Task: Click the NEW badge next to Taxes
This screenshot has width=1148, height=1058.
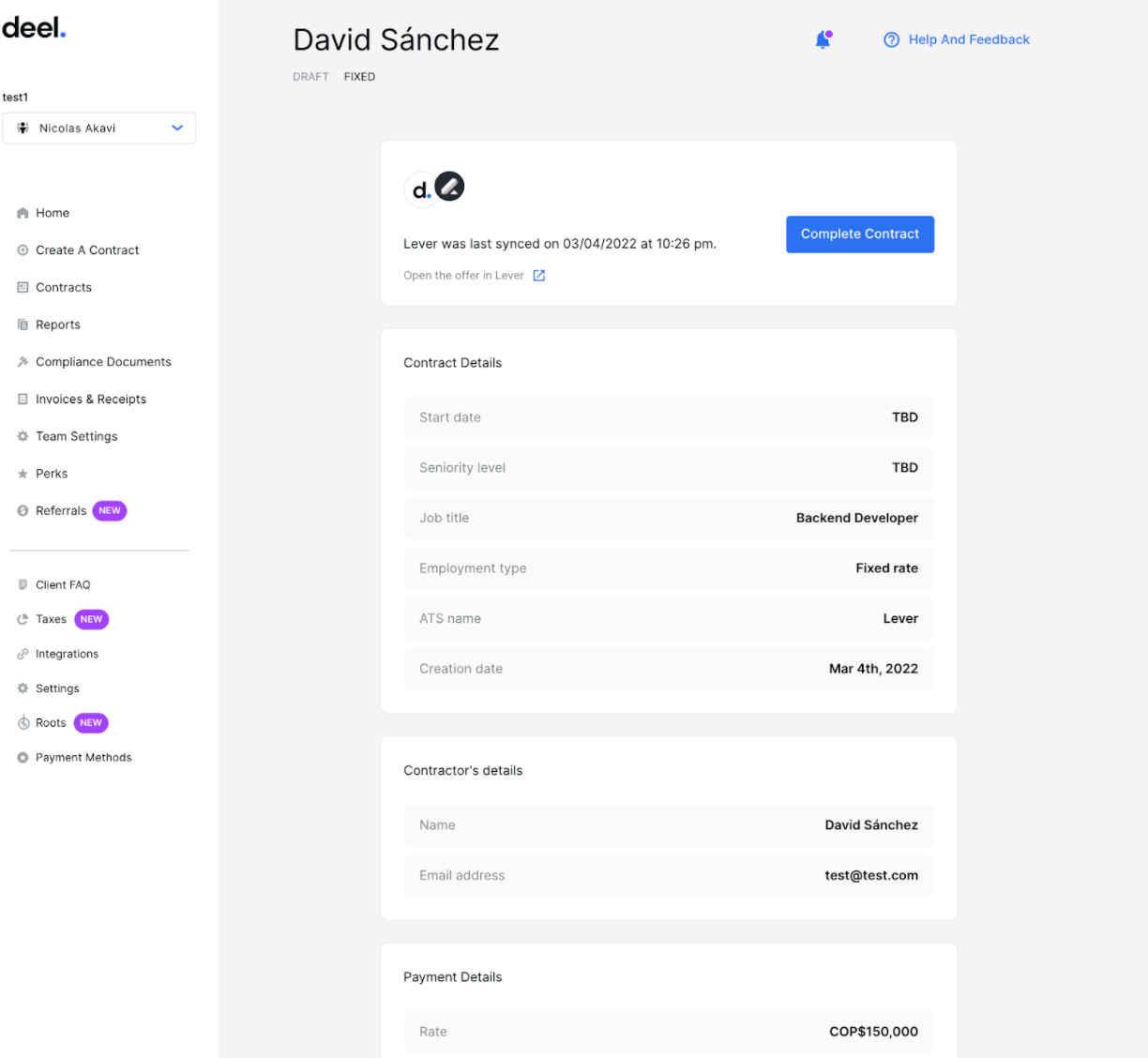Action: [91, 619]
